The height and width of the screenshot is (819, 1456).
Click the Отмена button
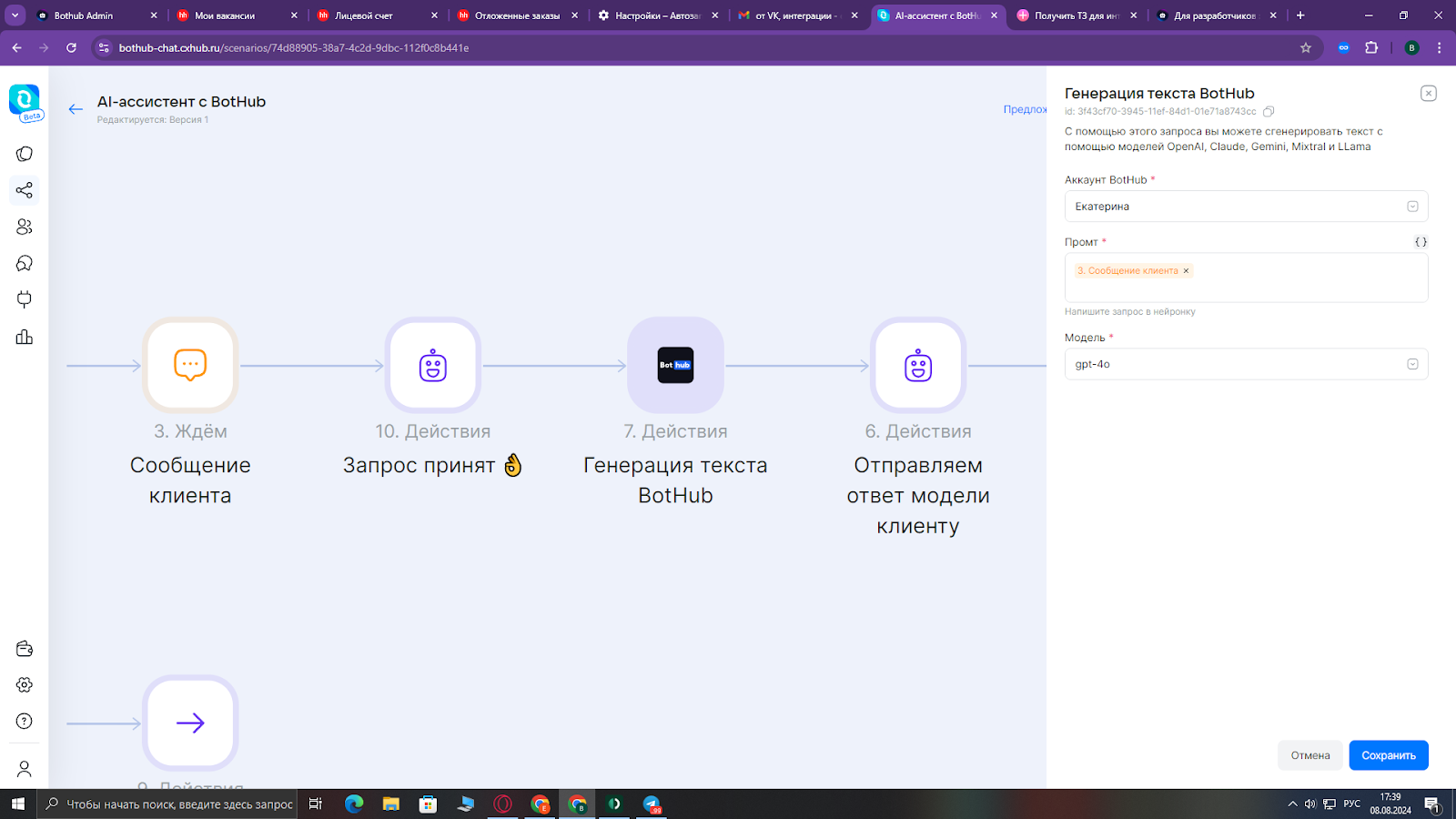[1309, 754]
